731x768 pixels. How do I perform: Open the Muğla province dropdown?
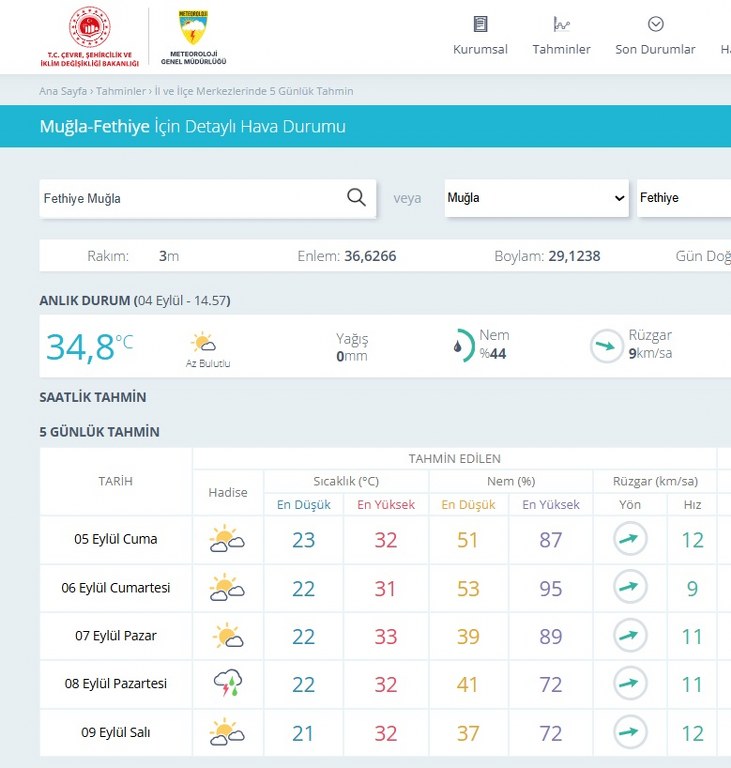(535, 198)
